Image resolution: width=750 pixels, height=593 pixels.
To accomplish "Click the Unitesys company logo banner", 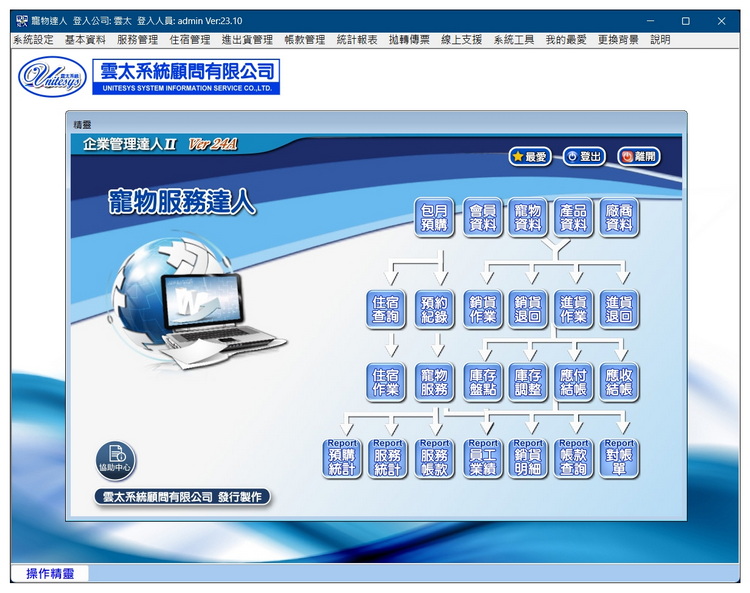I will (x=149, y=77).
